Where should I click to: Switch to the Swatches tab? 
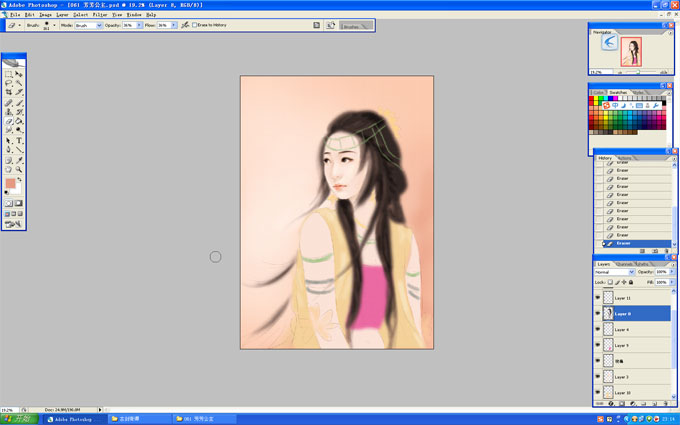coord(618,92)
